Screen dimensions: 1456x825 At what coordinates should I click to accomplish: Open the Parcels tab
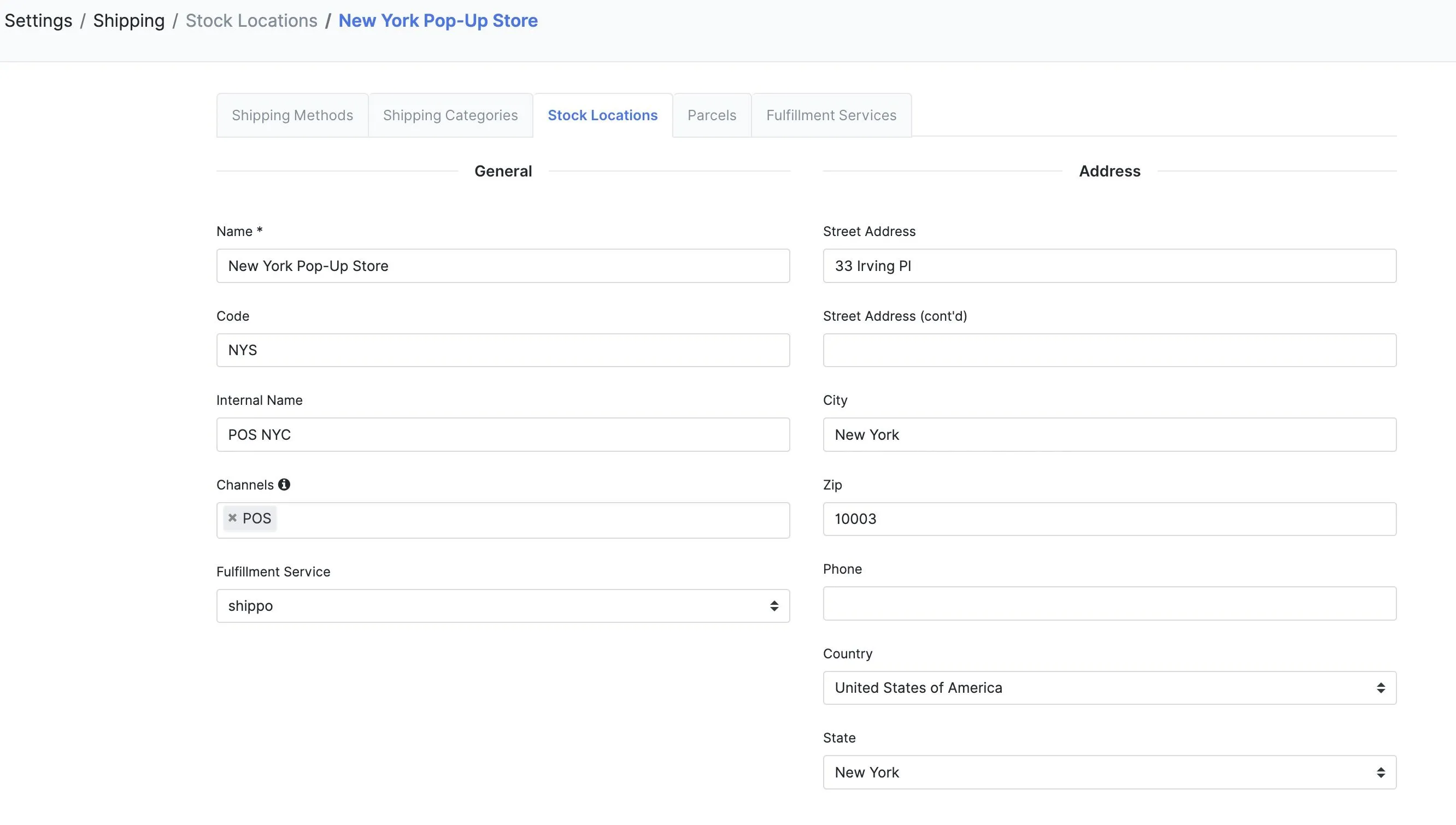[x=712, y=115]
